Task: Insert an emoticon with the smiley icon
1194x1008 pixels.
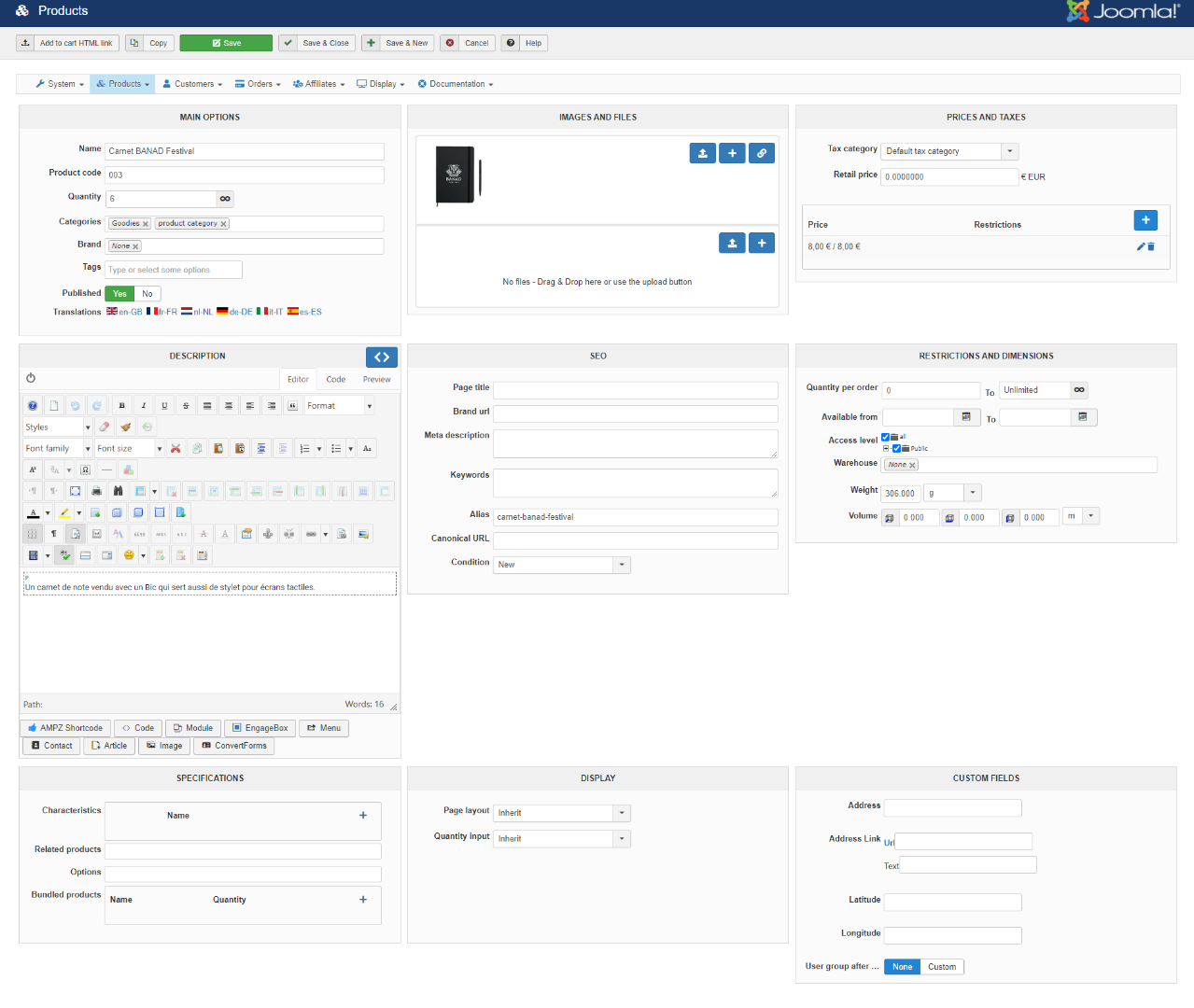Action: [129, 555]
